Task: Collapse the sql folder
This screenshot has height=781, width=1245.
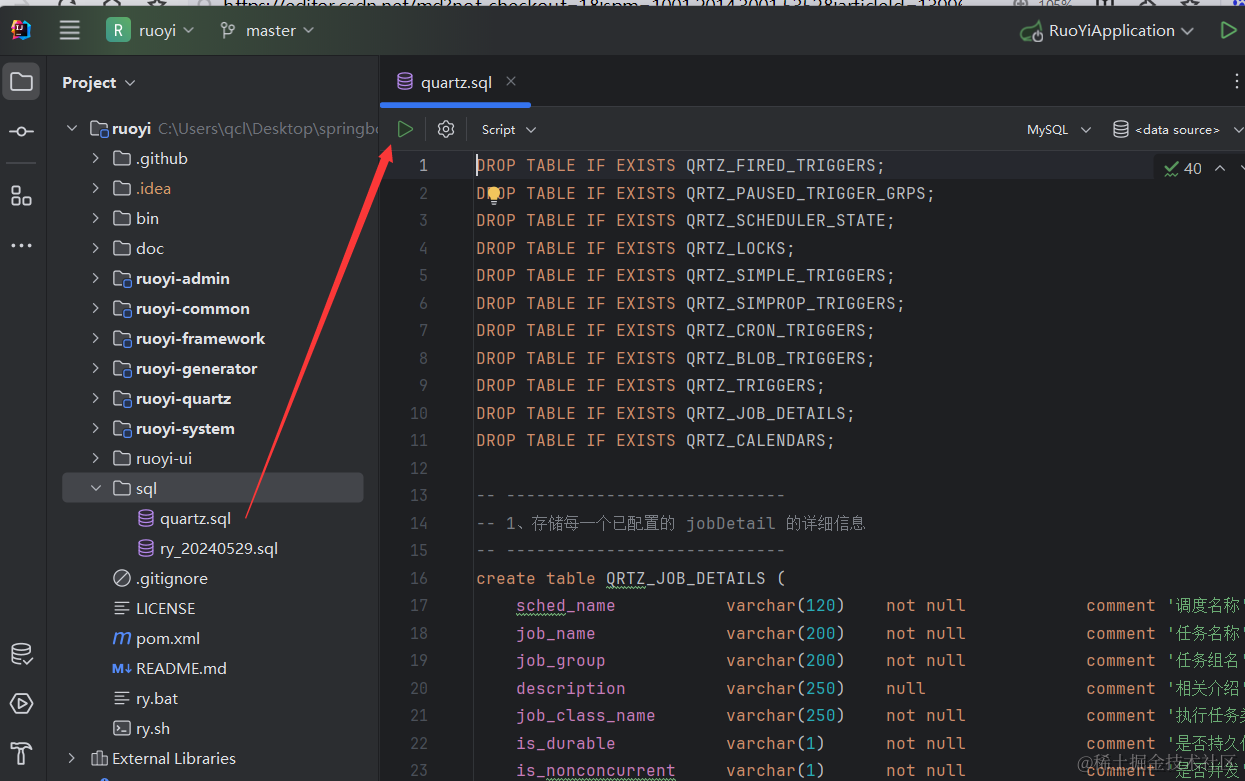Action: [96, 488]
